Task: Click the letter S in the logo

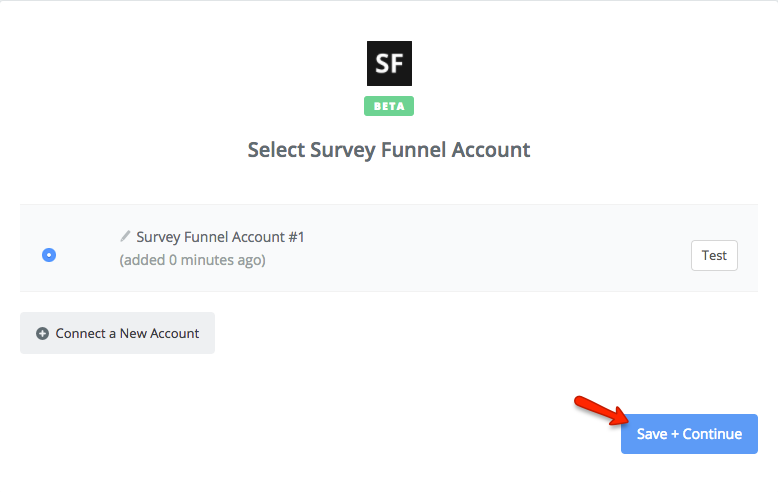Action: (x=381, y=64)
